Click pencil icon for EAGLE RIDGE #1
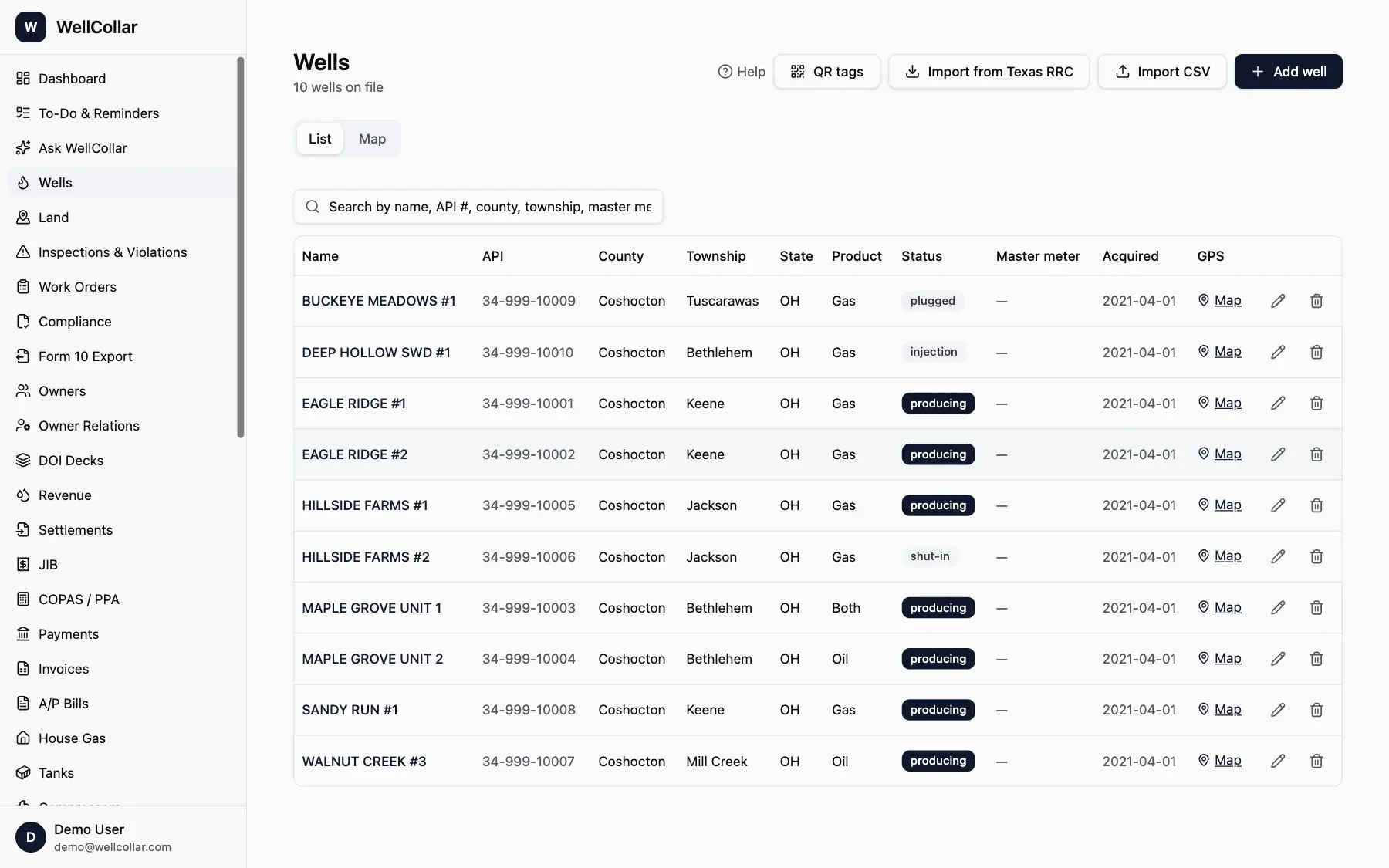 click(1278, 403)
